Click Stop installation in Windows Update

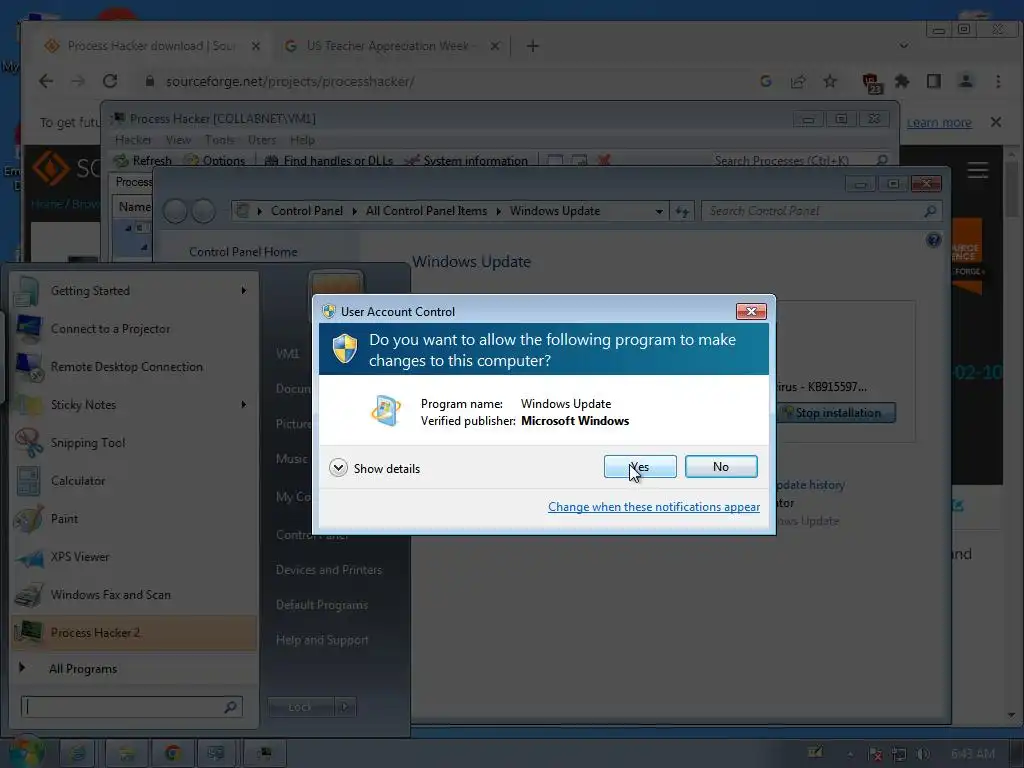tap(837, 413)
